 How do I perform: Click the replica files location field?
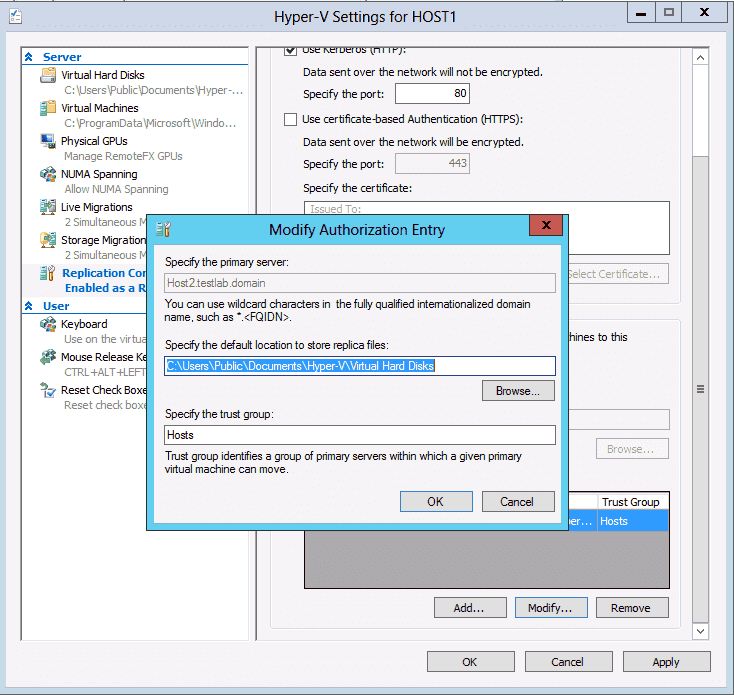360,366
